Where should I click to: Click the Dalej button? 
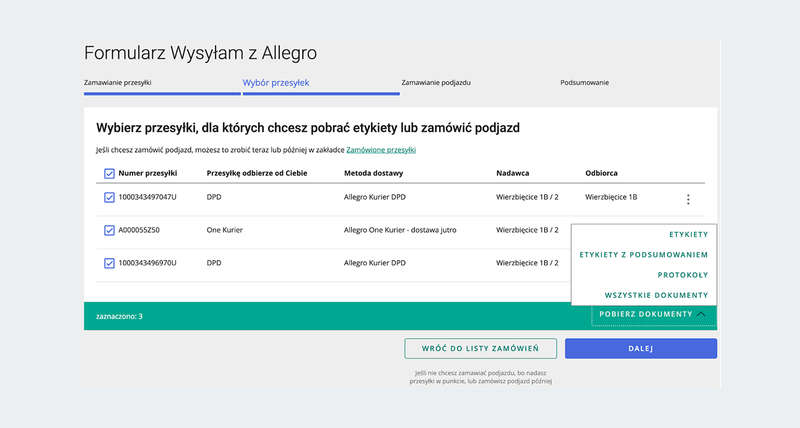(640, 348)
